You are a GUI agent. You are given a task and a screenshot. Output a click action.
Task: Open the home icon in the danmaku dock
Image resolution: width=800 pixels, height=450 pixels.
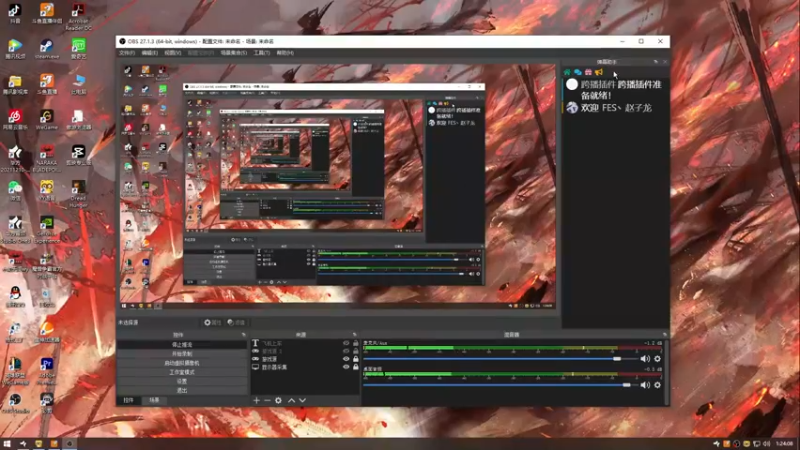567,72
